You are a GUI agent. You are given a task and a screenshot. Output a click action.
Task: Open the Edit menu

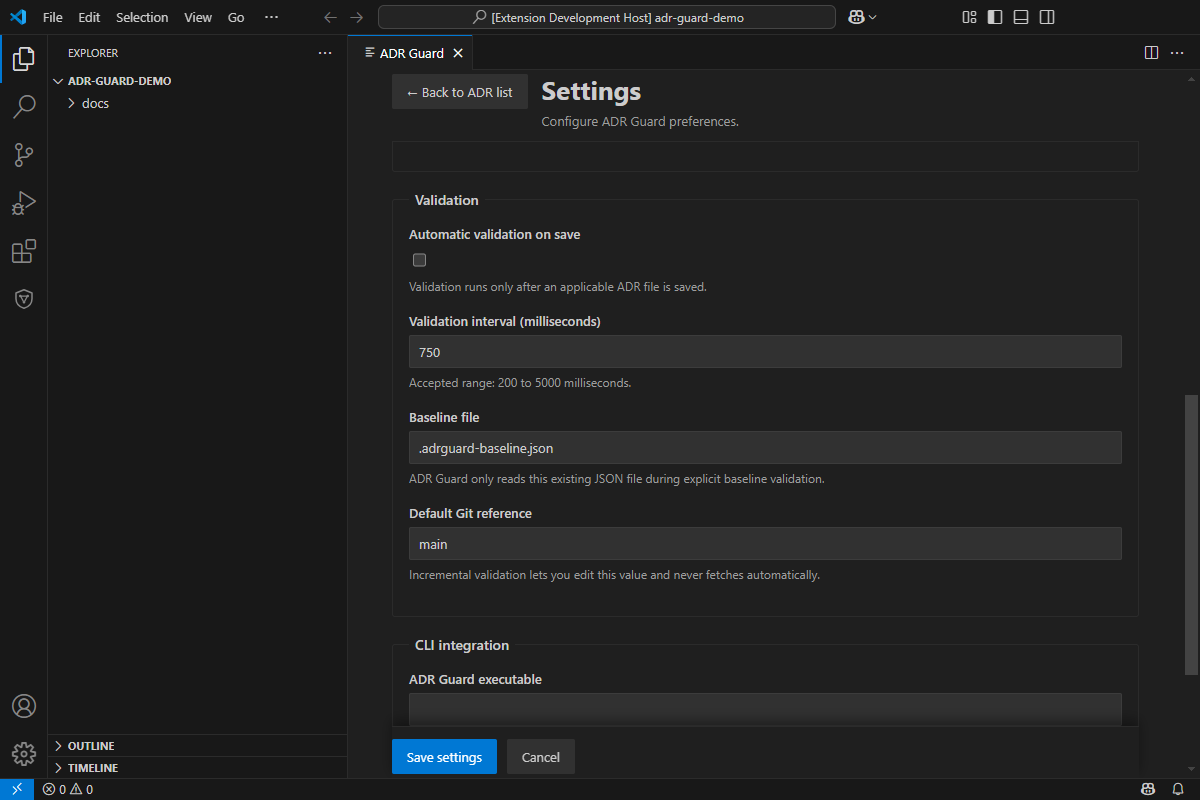89,17
